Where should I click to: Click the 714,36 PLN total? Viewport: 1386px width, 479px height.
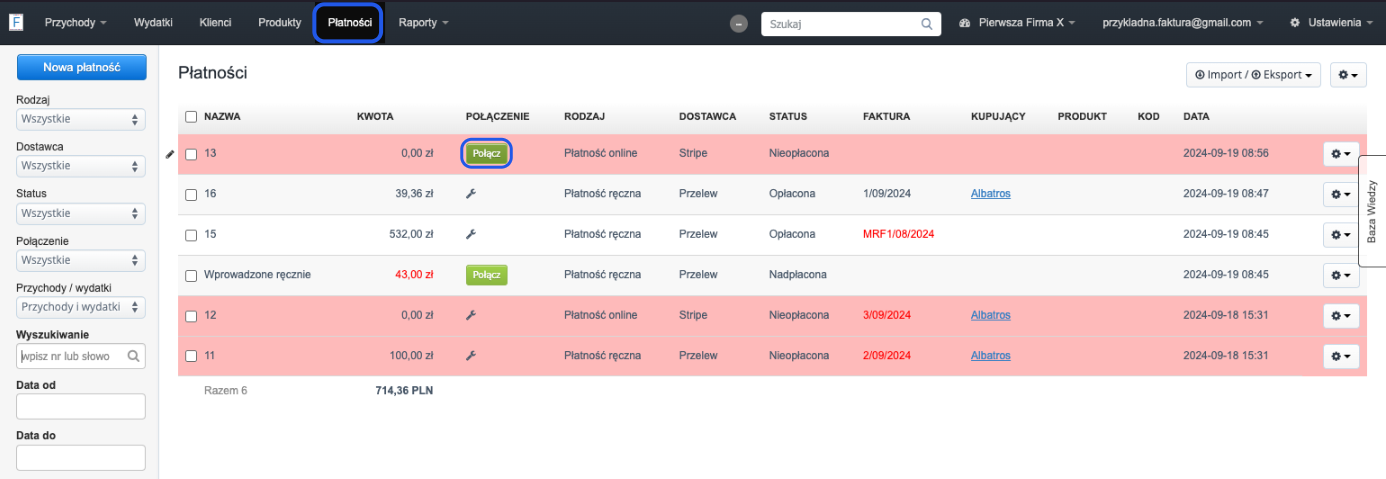[x=404, y=390]
